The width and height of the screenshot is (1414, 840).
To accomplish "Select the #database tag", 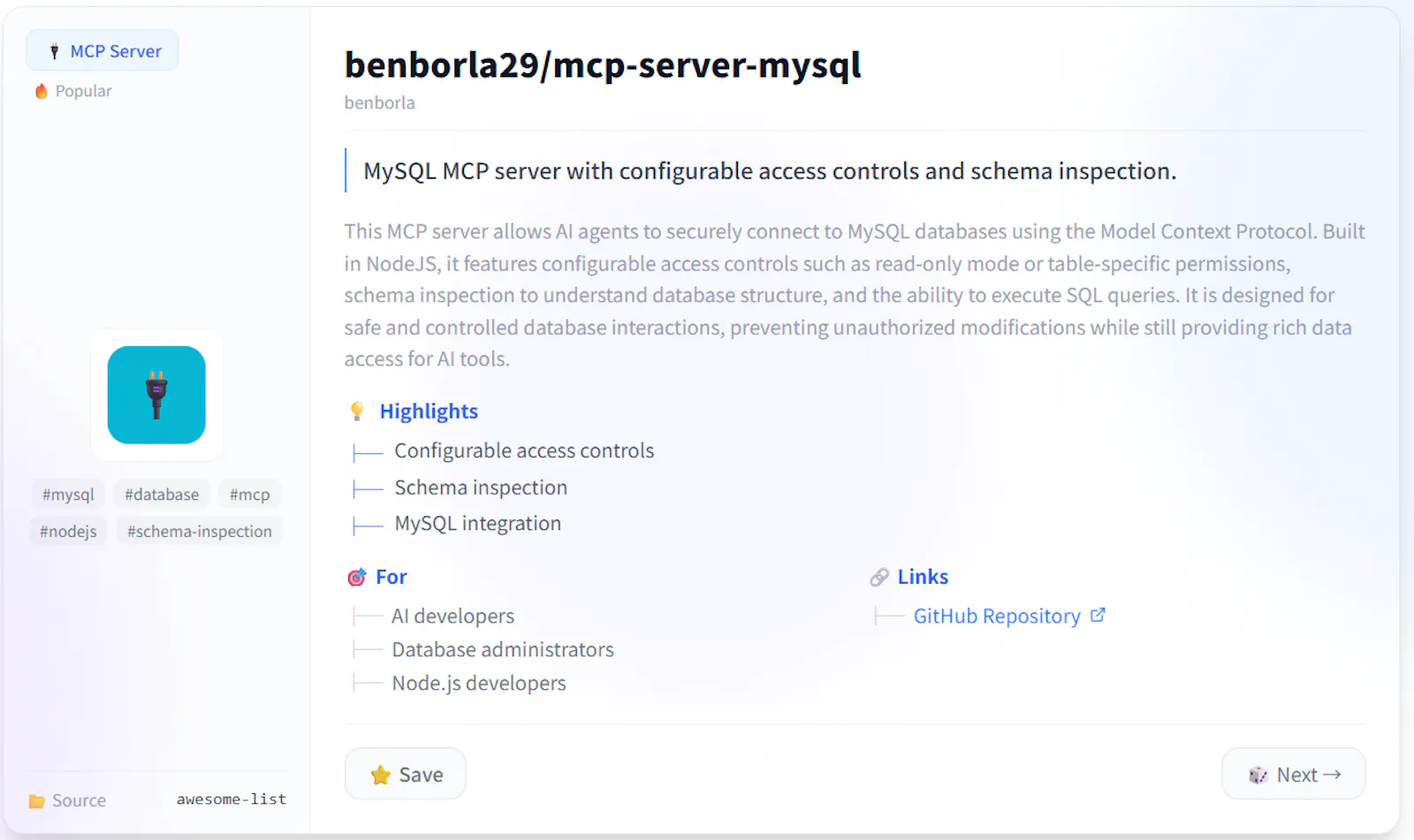I will (162, 494).
